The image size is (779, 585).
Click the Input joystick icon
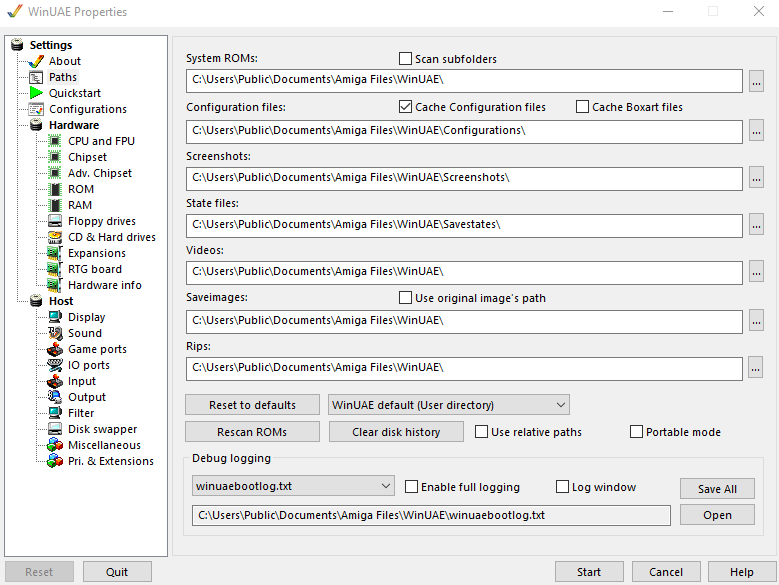point(55,381)
